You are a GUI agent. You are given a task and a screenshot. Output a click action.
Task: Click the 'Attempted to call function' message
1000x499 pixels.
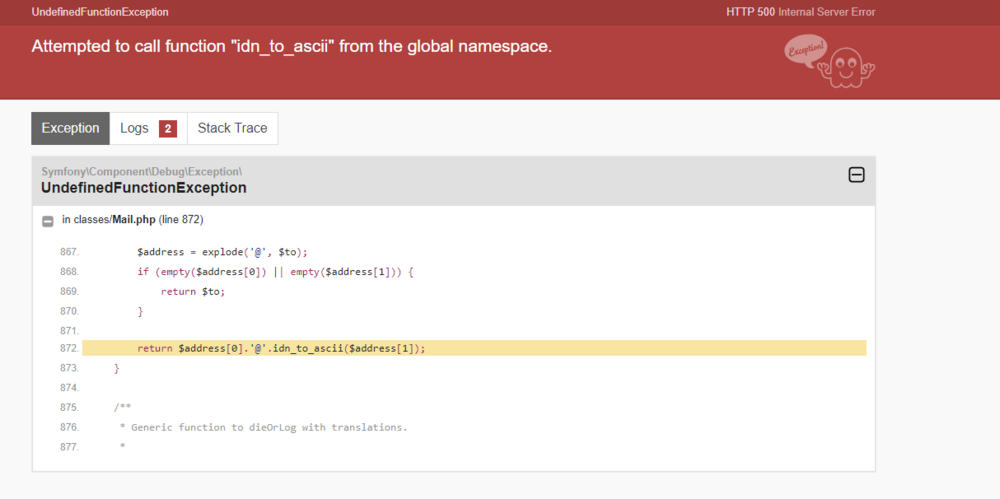pos(291,47)
